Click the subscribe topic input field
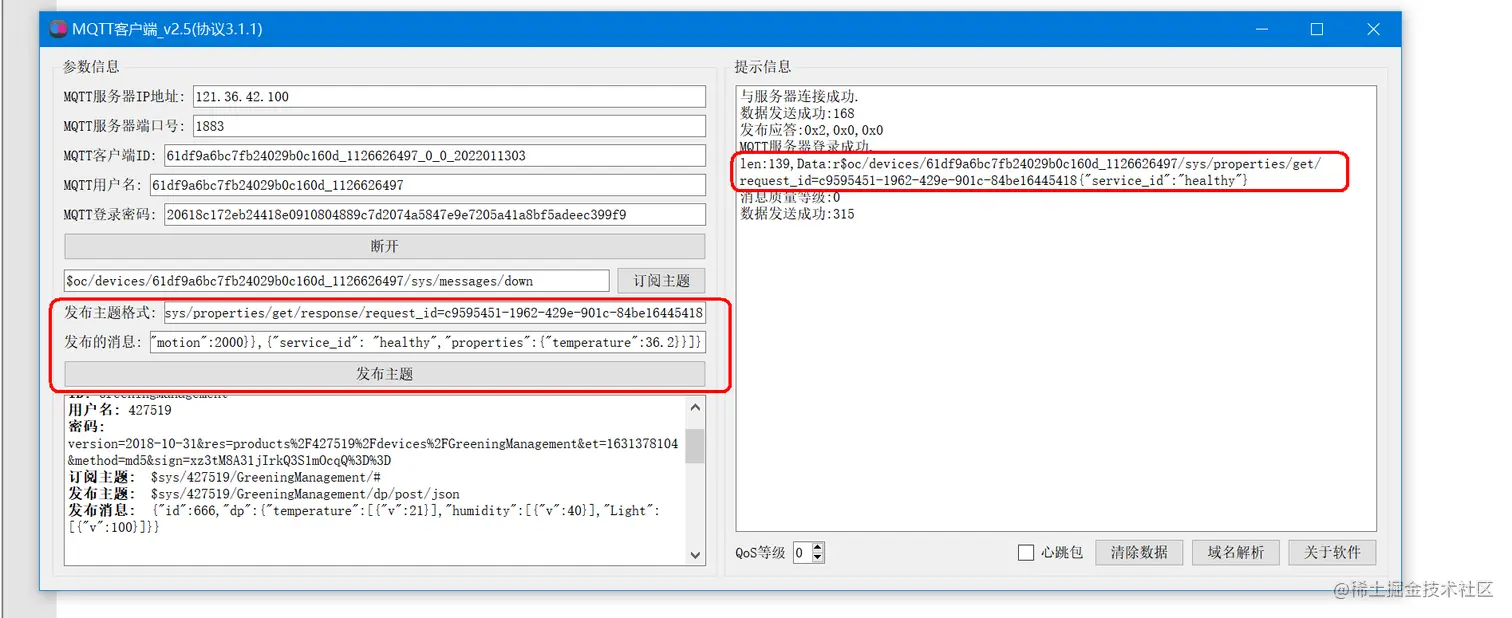 pos(336,281)
